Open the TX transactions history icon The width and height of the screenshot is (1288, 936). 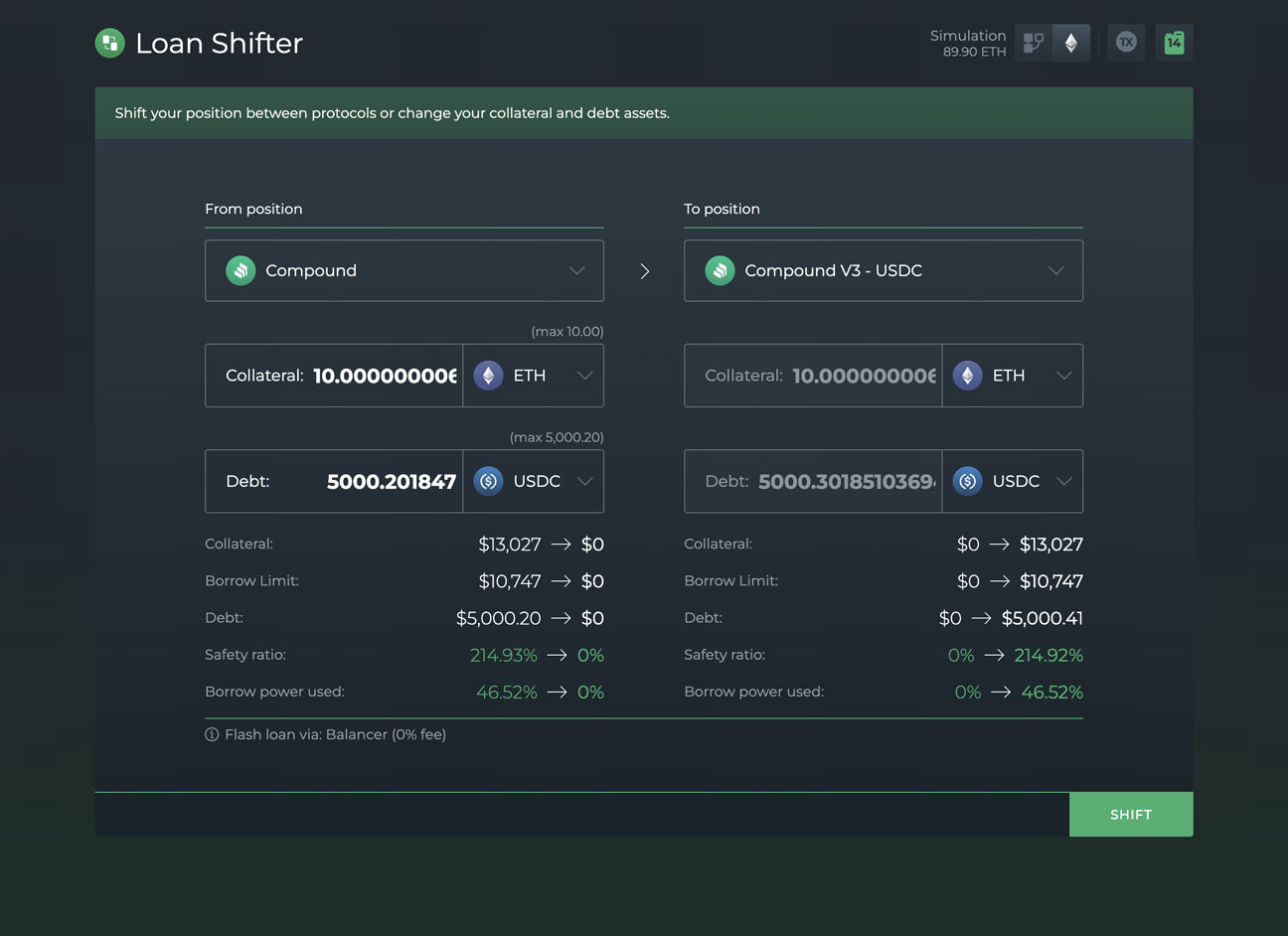pyautogui.click(x=1126, y=43)
